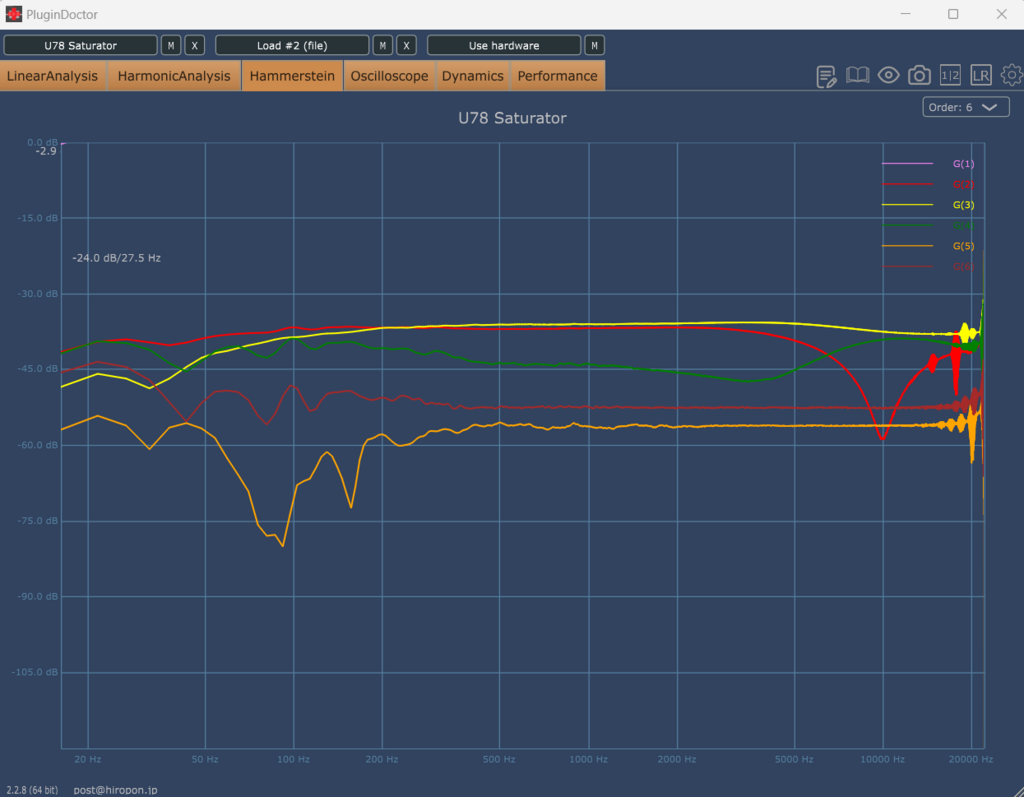Open the Order: 6 dropdown

click(966, 107)
